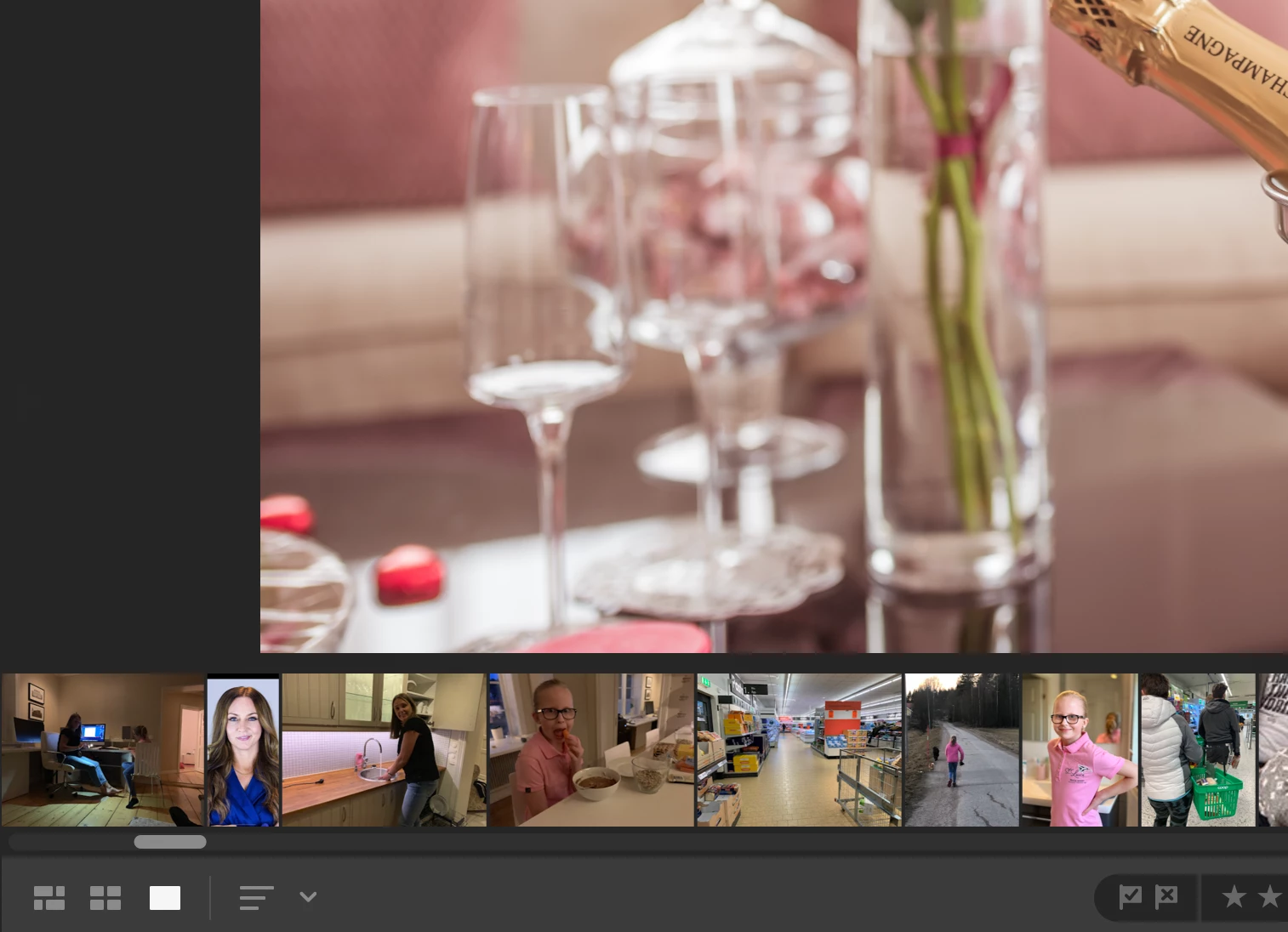The image size is (1288, 932).
Task: Click the champagne glasses main photo
Action: tap(774, 327)
